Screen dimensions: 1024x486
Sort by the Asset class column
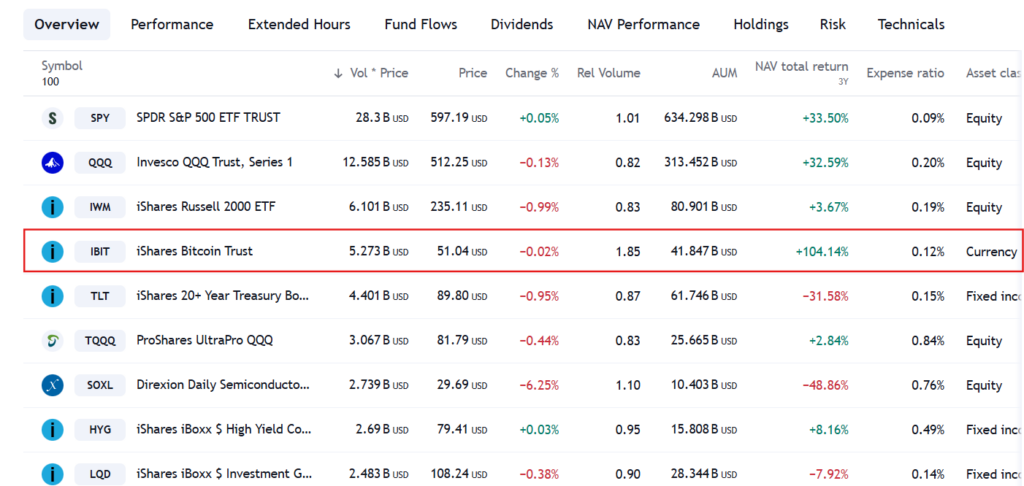993,73
